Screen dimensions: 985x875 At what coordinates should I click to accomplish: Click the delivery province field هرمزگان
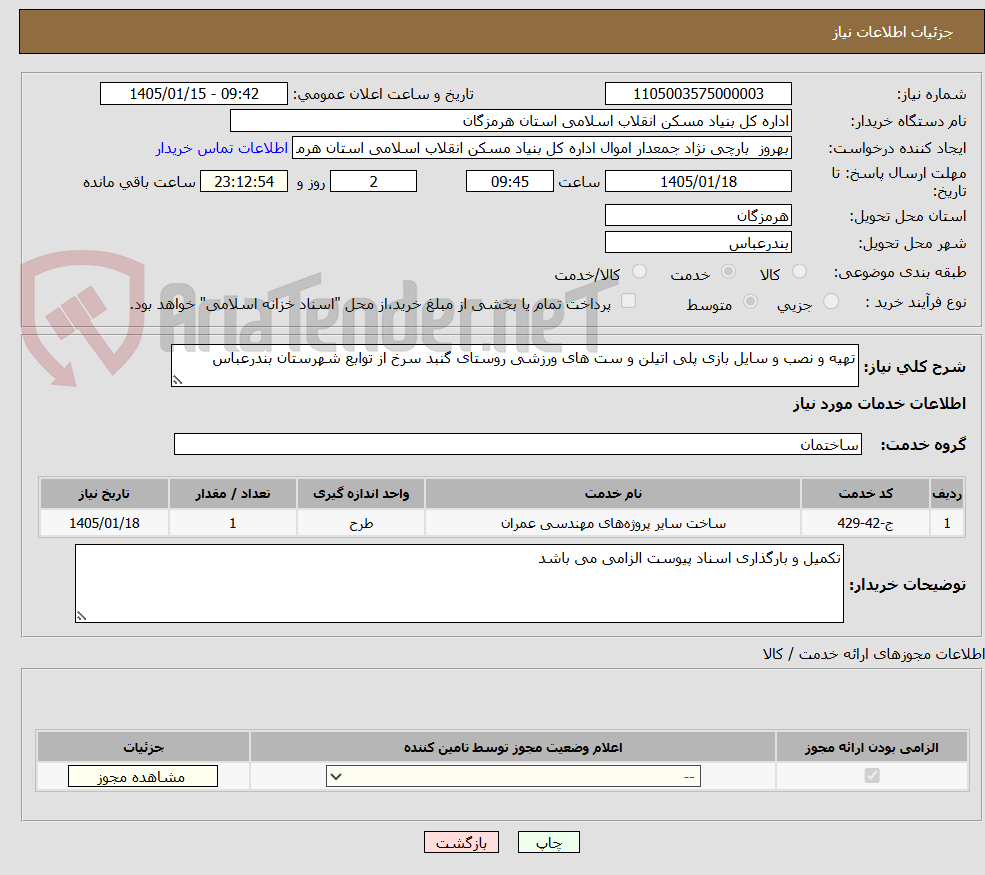tap(698, 215)
